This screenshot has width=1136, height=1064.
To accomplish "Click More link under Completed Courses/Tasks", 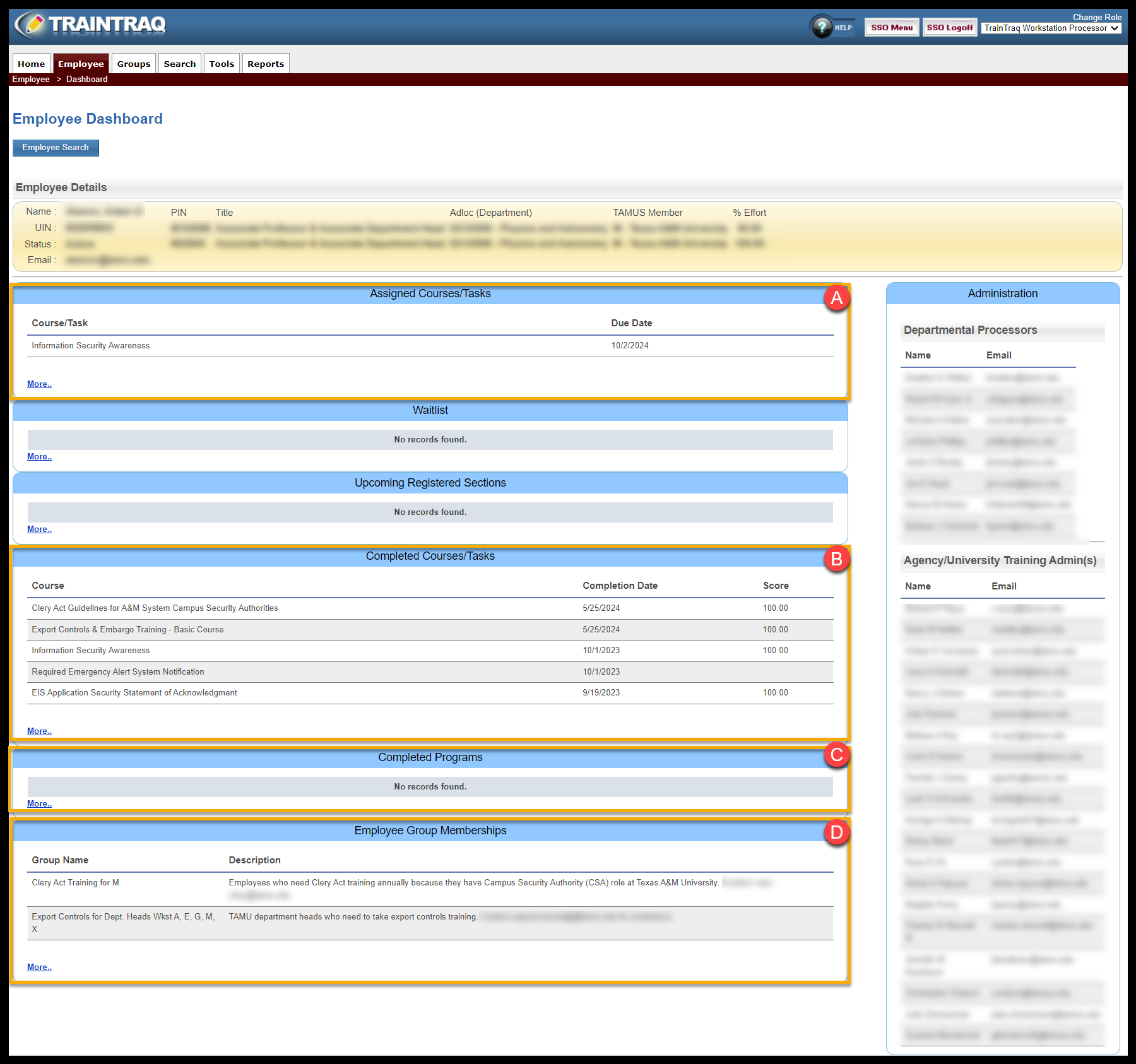I will click(39, 731).
